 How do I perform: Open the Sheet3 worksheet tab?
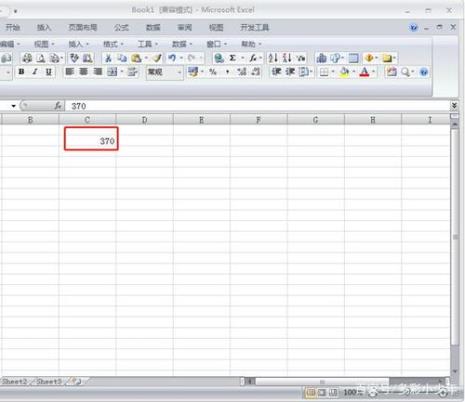pos(49,381)
